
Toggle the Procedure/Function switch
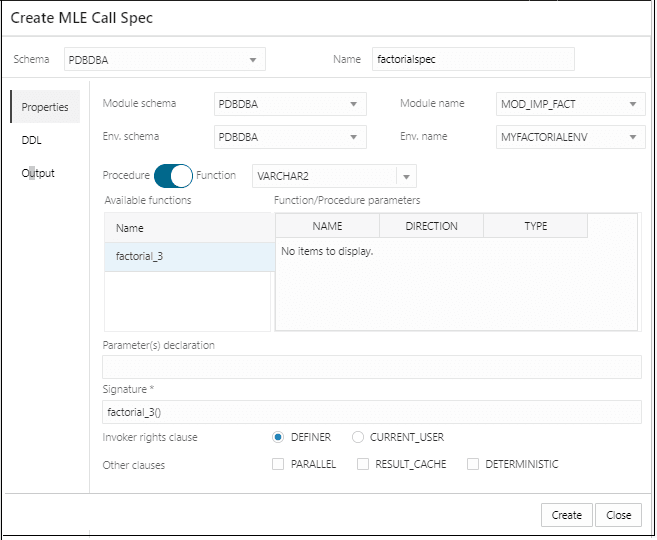point(173,176)
